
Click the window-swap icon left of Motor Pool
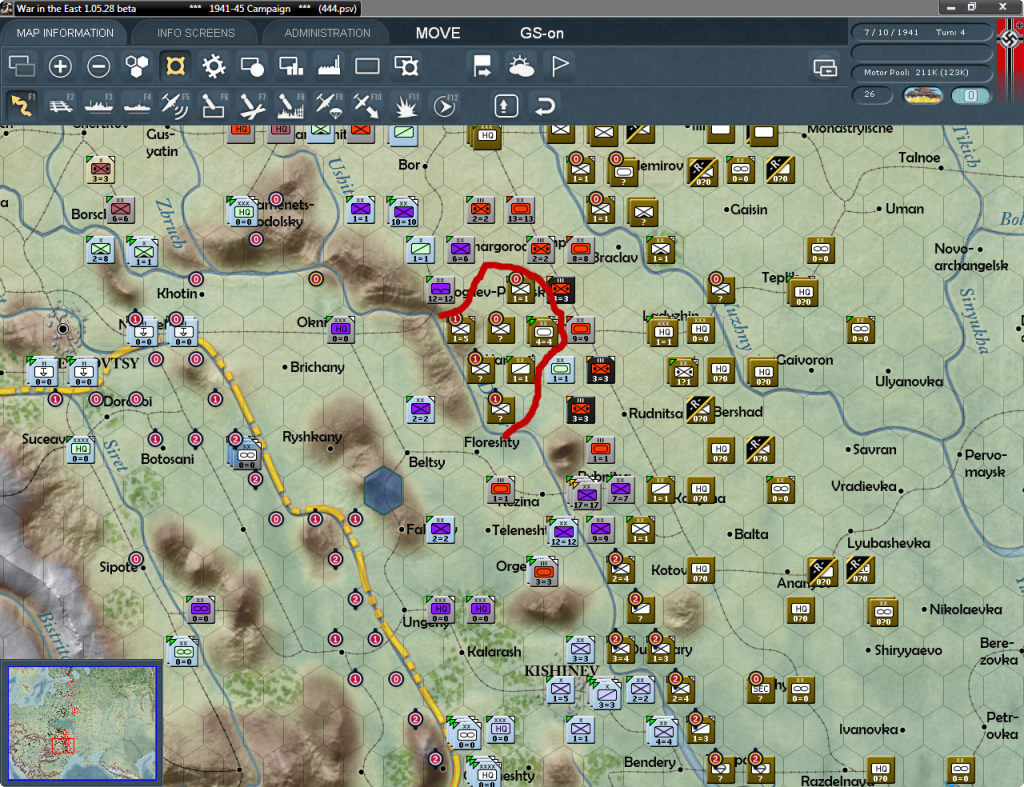(825, 67)
